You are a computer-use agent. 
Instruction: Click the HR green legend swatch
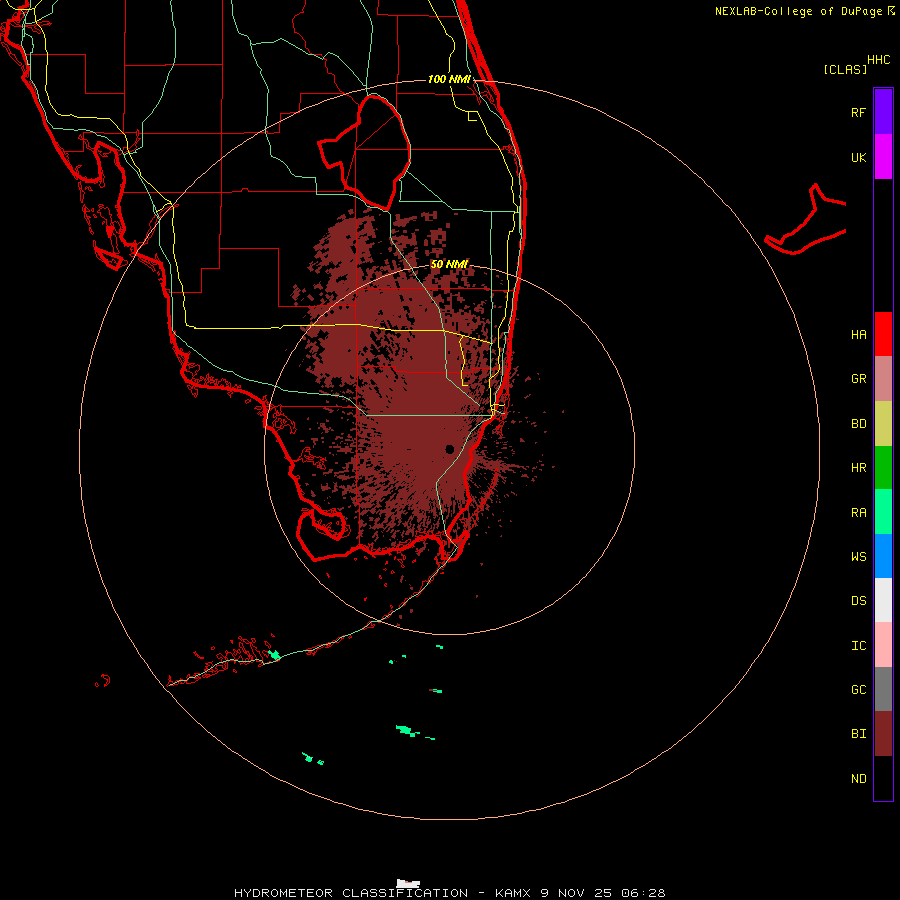coord(883,468)
